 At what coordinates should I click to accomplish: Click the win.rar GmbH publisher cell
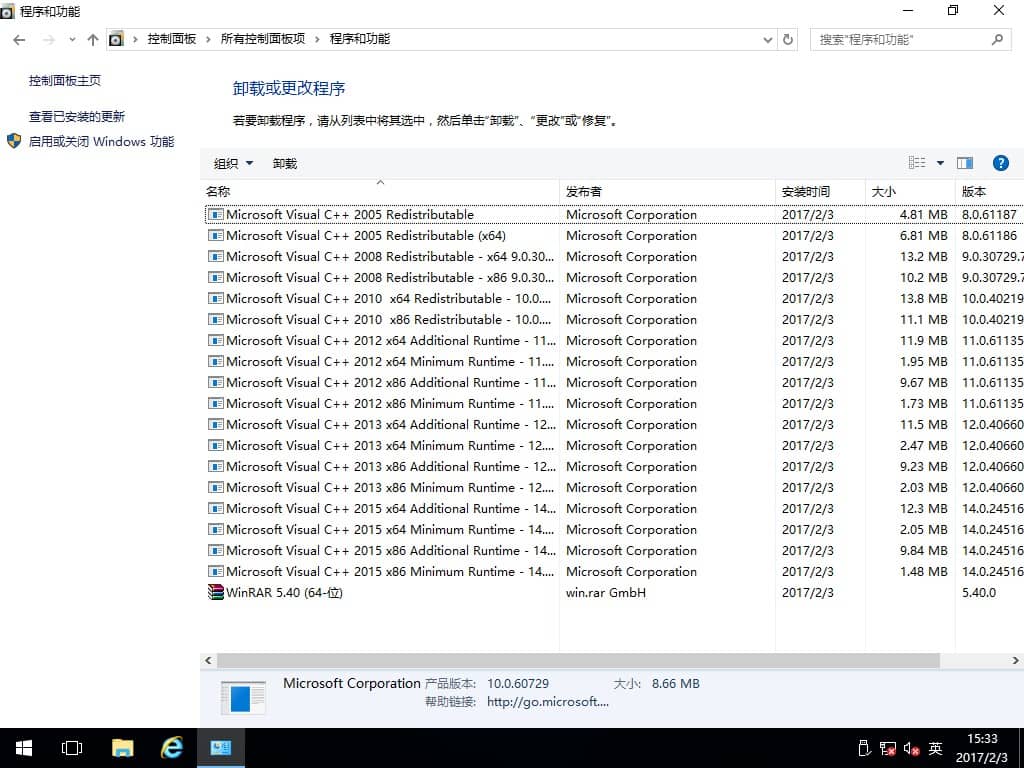click(x=606, y=592)
